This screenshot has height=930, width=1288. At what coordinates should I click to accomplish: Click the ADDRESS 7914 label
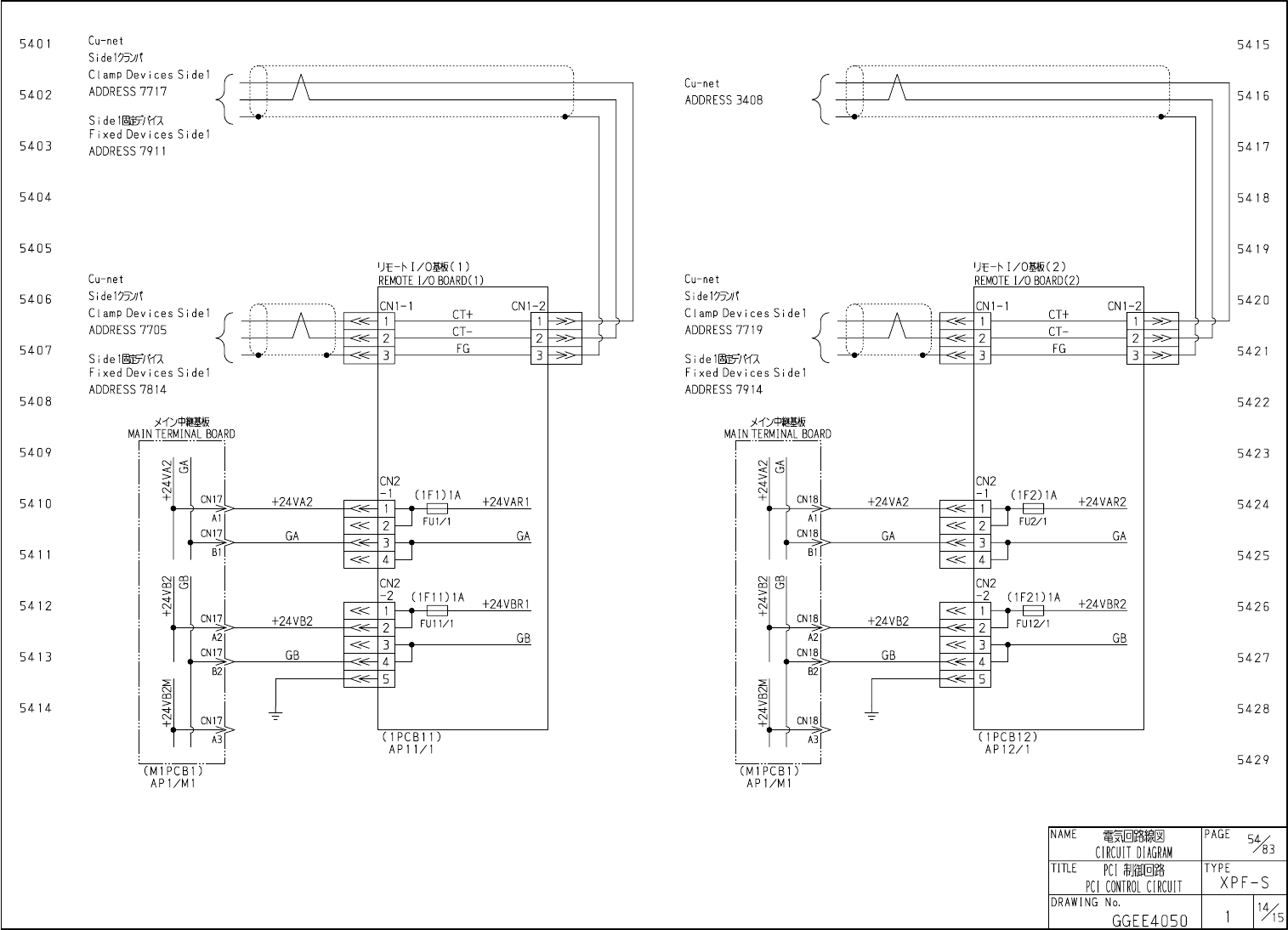pos(723,389)
